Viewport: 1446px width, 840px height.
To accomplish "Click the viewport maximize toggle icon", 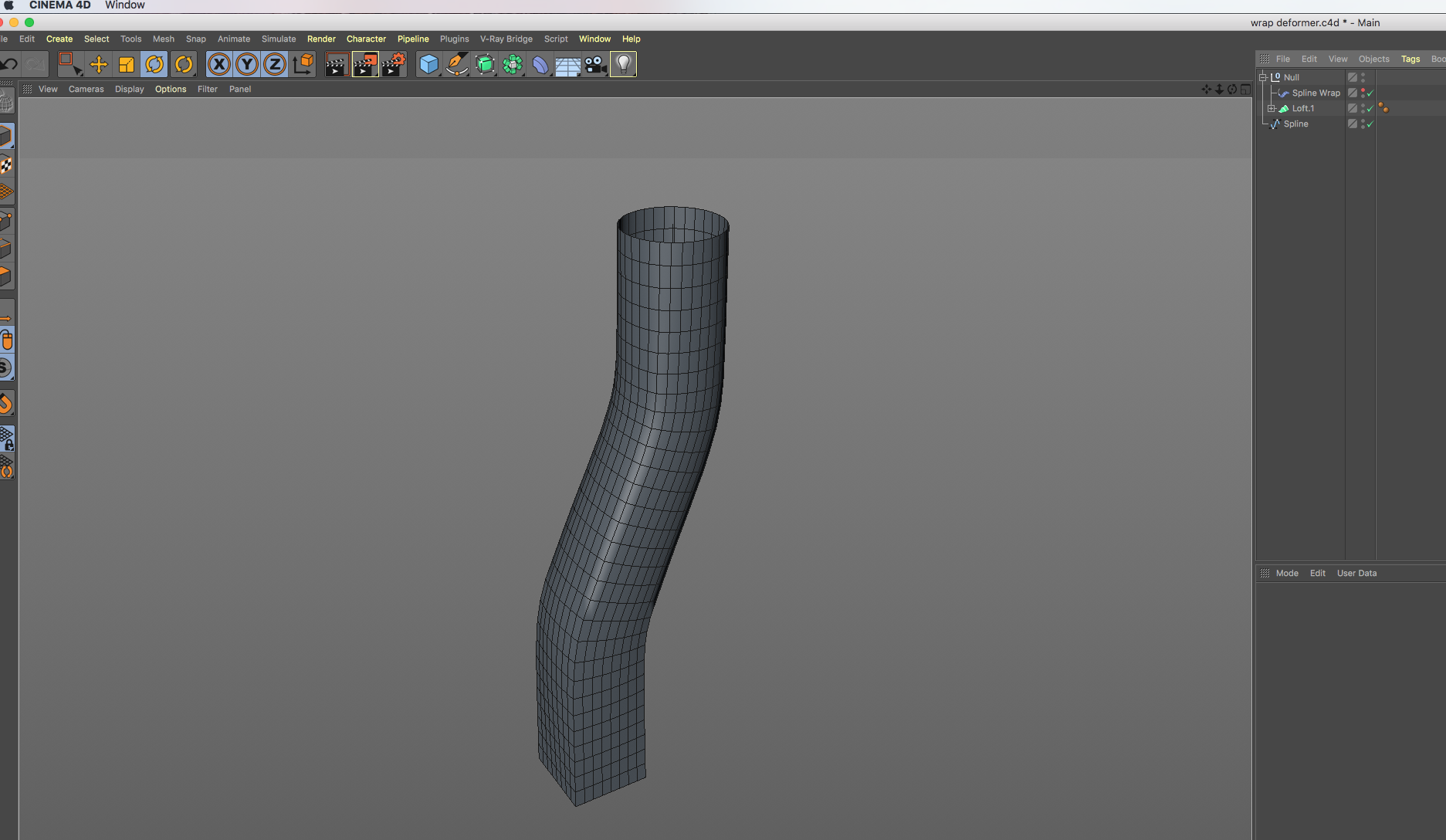I will pos(1245,89).
